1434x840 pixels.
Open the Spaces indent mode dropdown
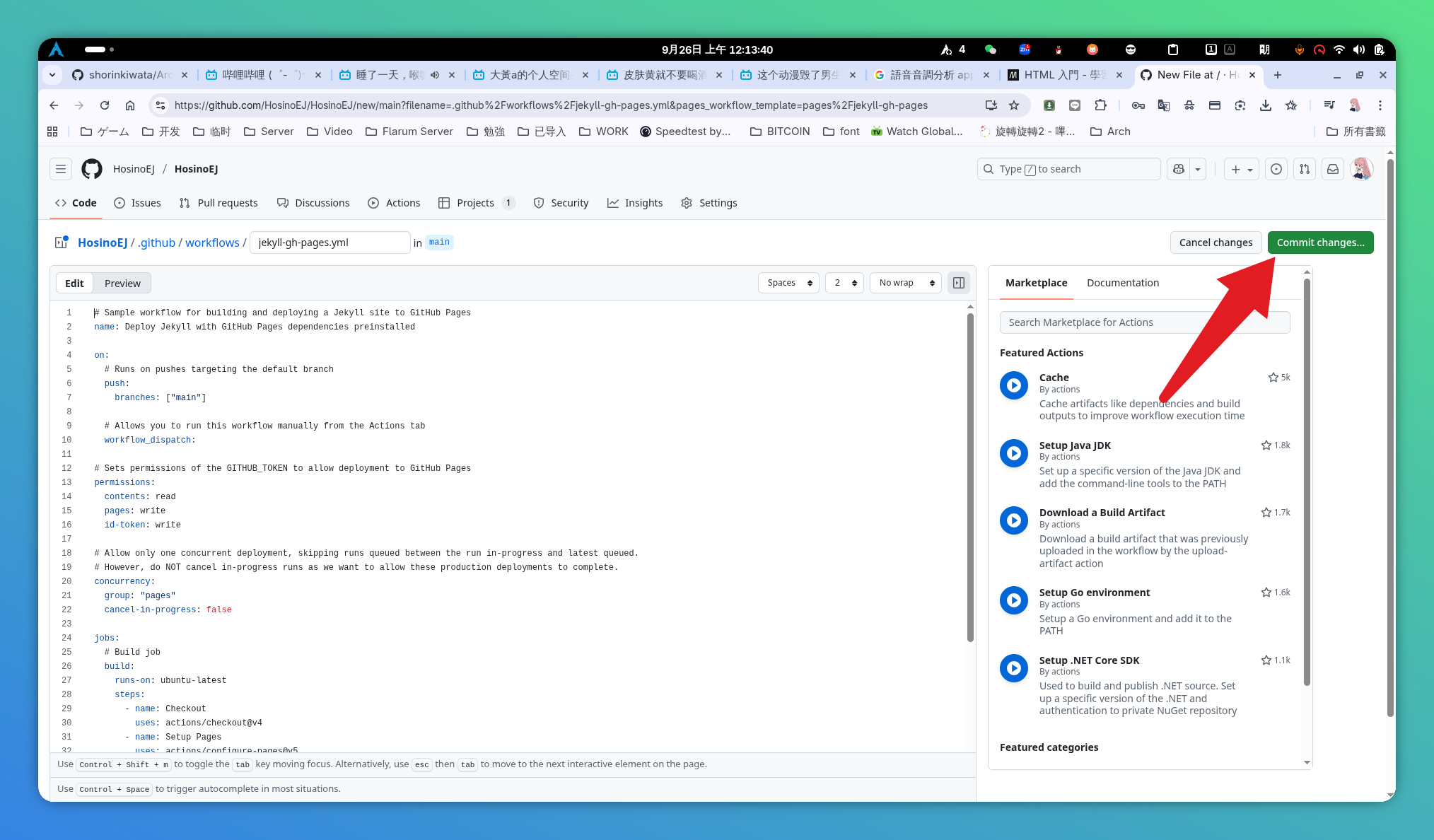tap(789, 283)
